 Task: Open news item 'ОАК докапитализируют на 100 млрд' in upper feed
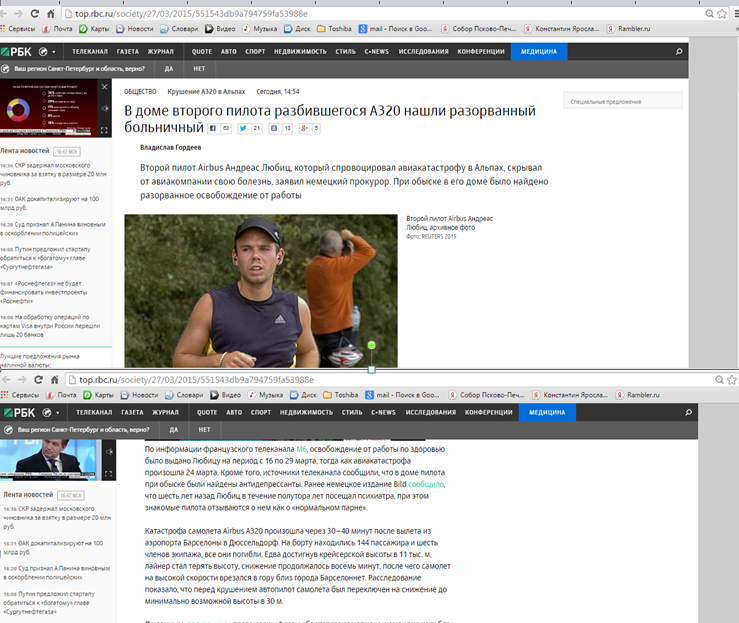click(x=49, y=203)
